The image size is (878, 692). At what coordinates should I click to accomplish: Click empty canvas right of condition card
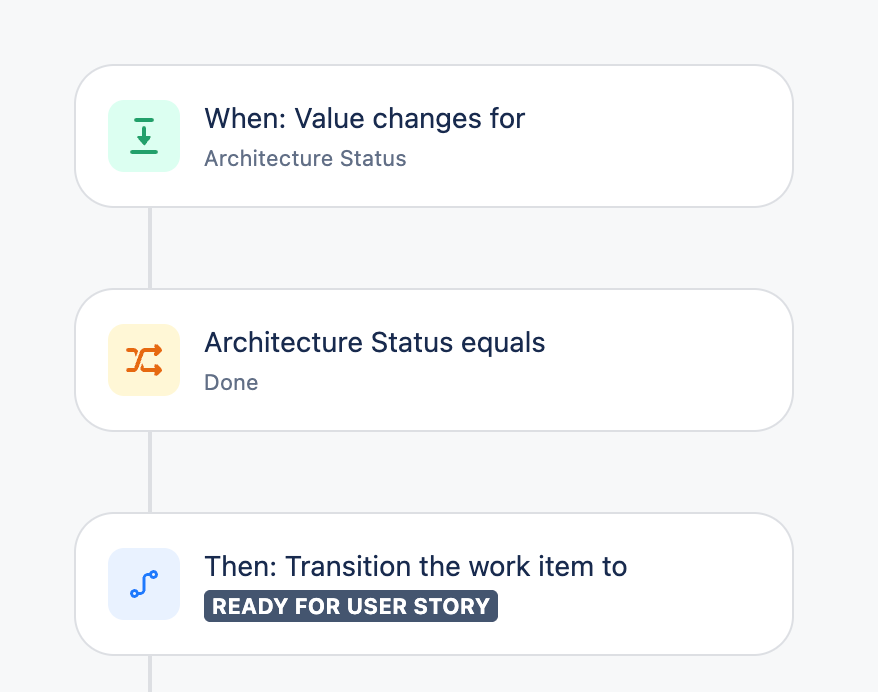click(x=836, y=360)
